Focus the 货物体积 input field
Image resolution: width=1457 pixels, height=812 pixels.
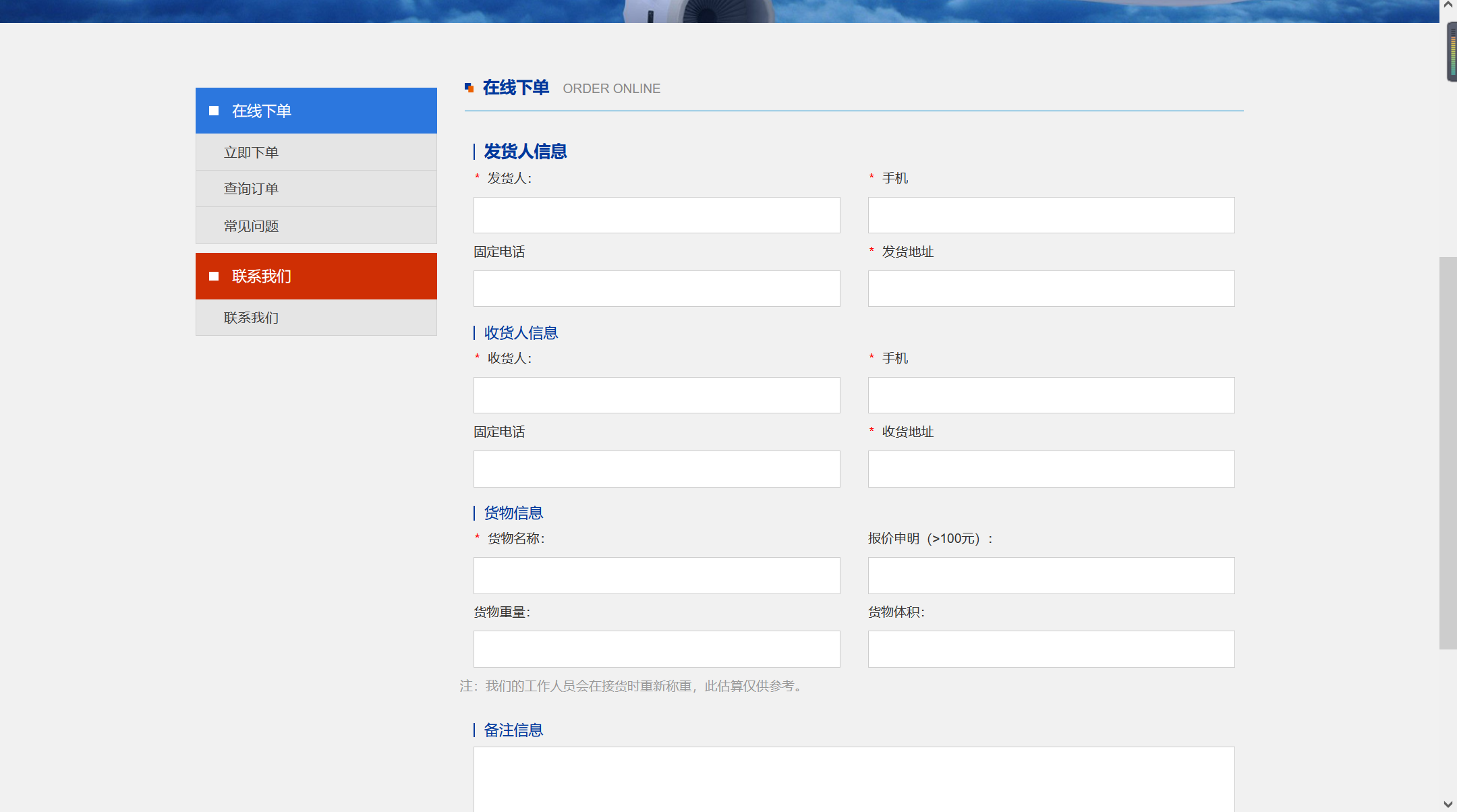(x=1051, y=649)
